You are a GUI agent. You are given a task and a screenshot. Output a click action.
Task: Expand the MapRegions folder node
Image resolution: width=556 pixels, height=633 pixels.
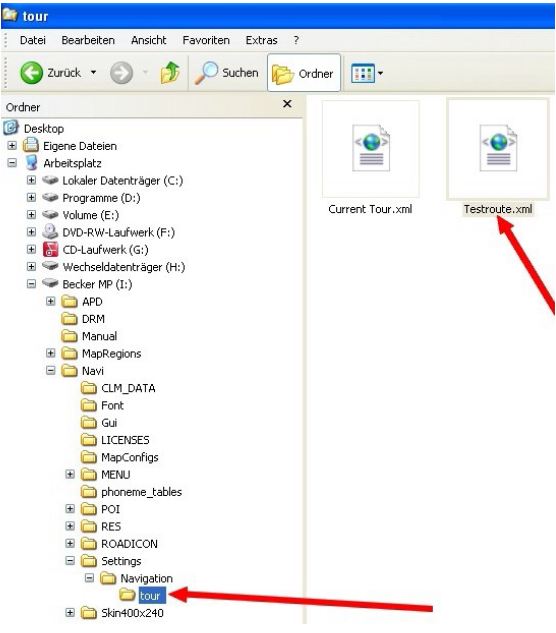(50, 353)
